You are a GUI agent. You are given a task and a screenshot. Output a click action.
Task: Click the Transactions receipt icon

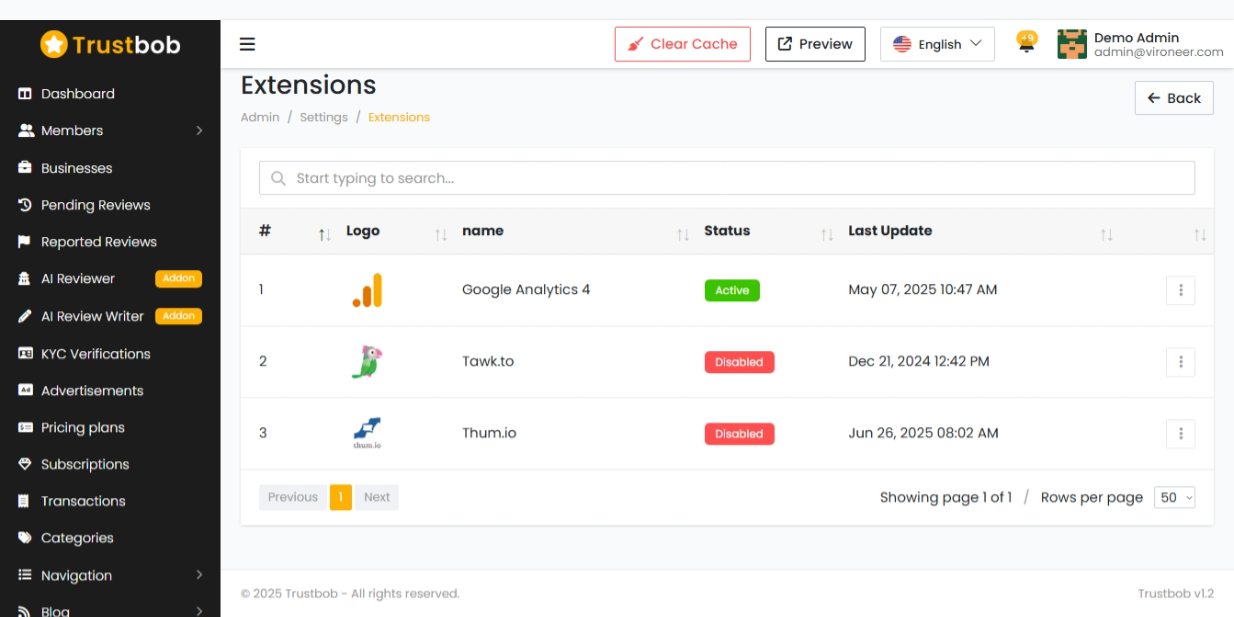coord(25,501)
